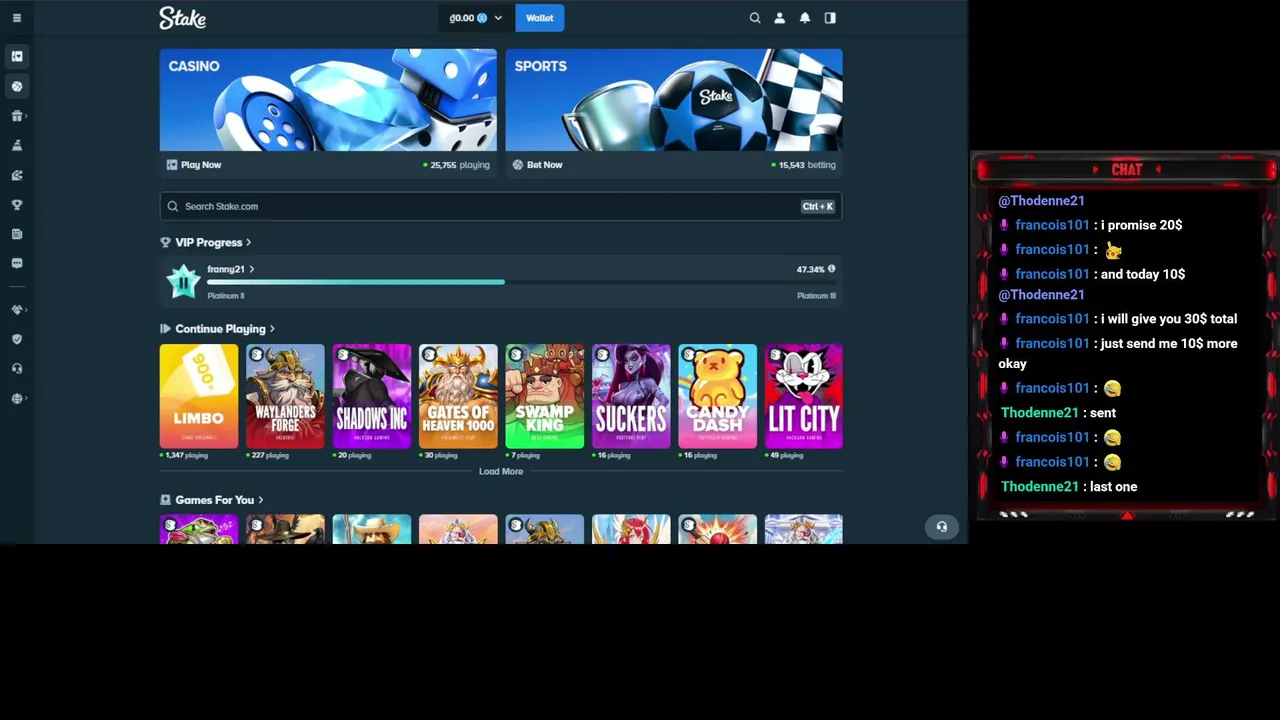
Task: Click the Wallet button
Action: (540, 18)
